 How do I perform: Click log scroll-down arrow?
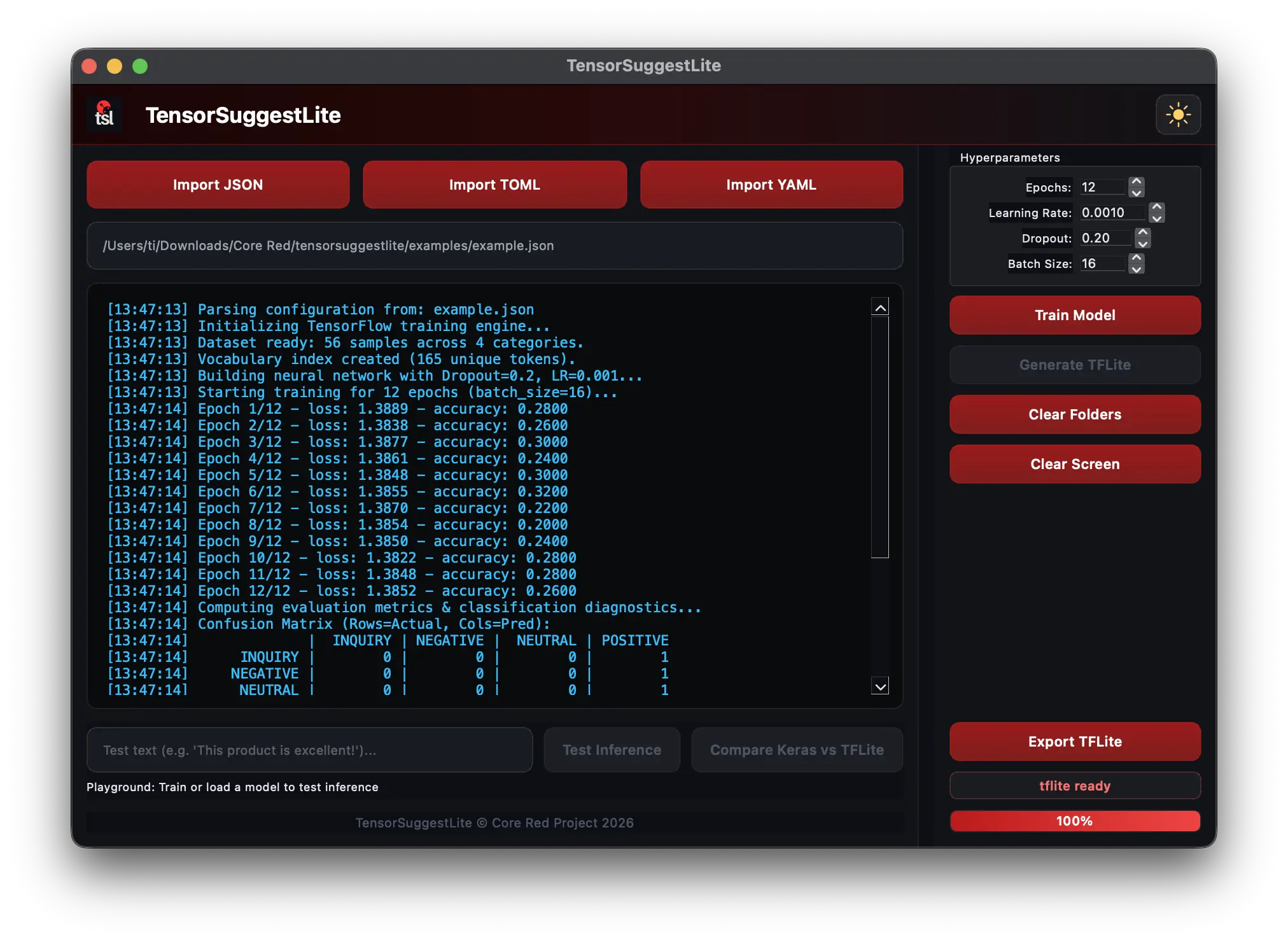tap(880, 686)
